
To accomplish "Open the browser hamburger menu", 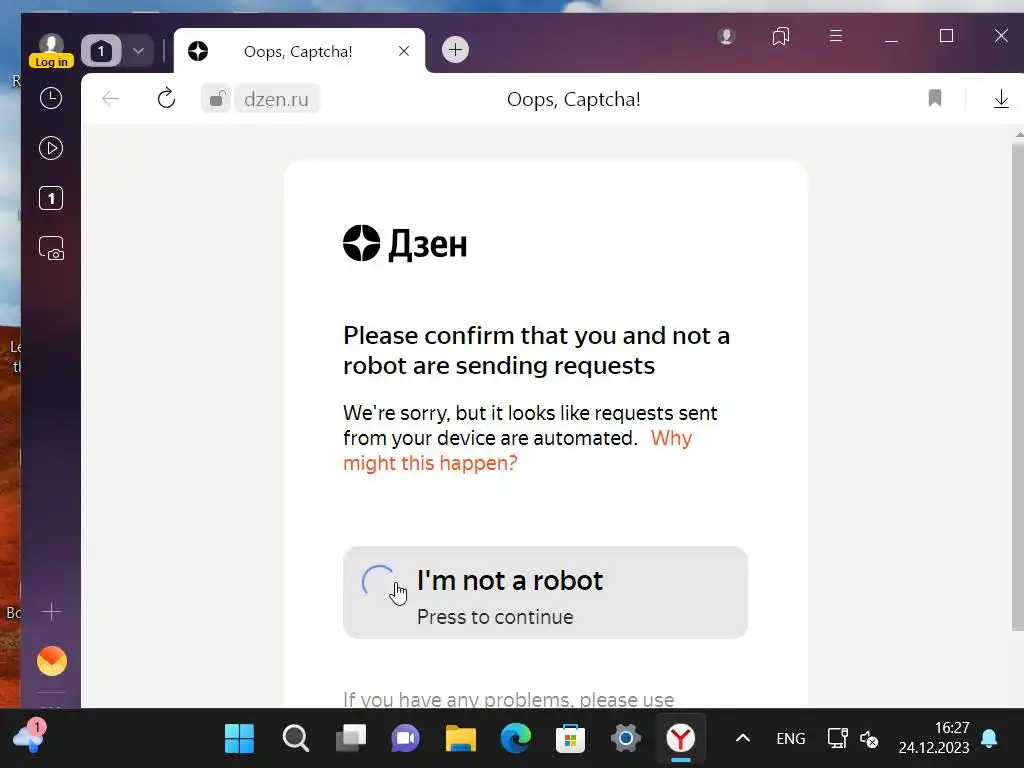I will [x=836, y=36].
